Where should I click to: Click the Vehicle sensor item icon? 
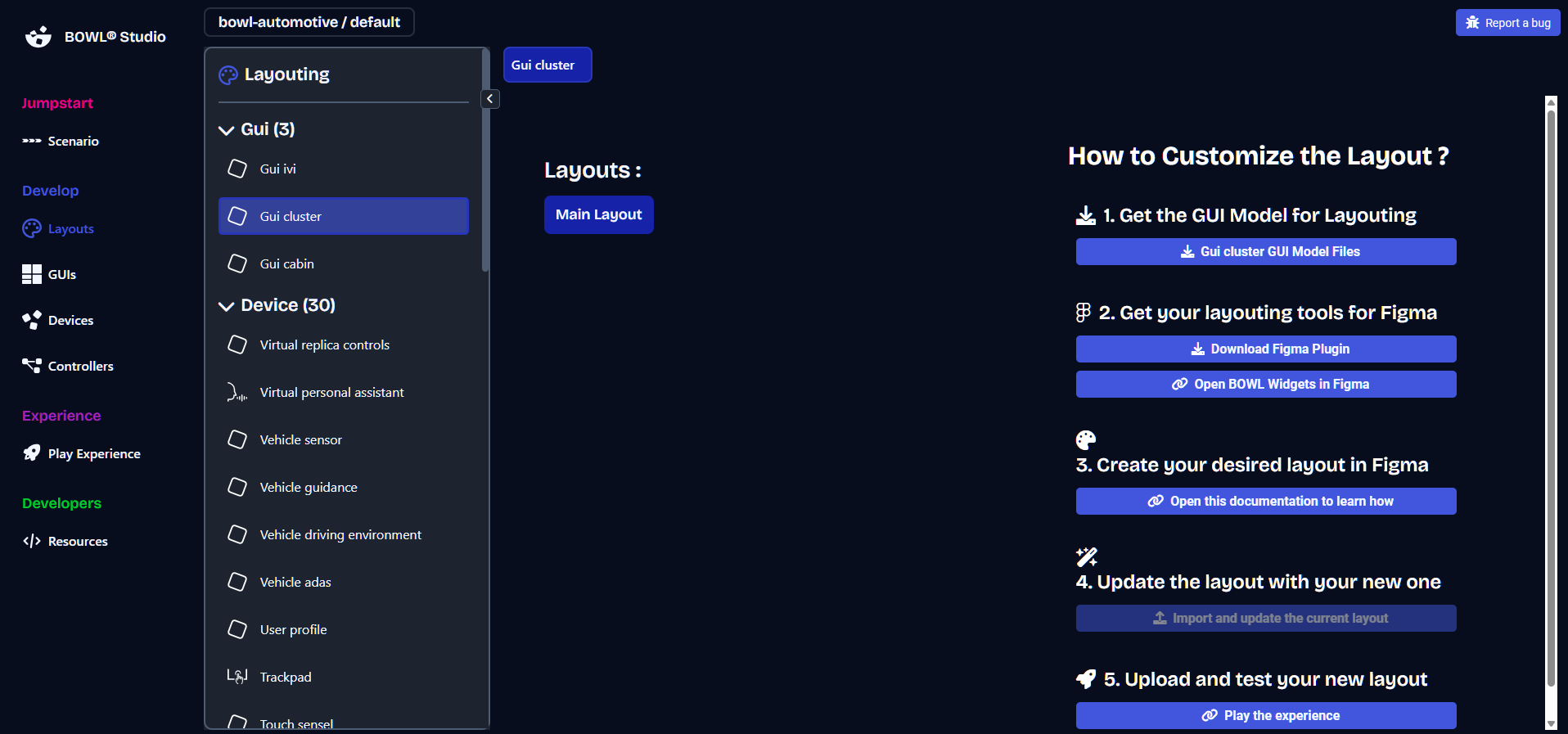tap(237, 439)
